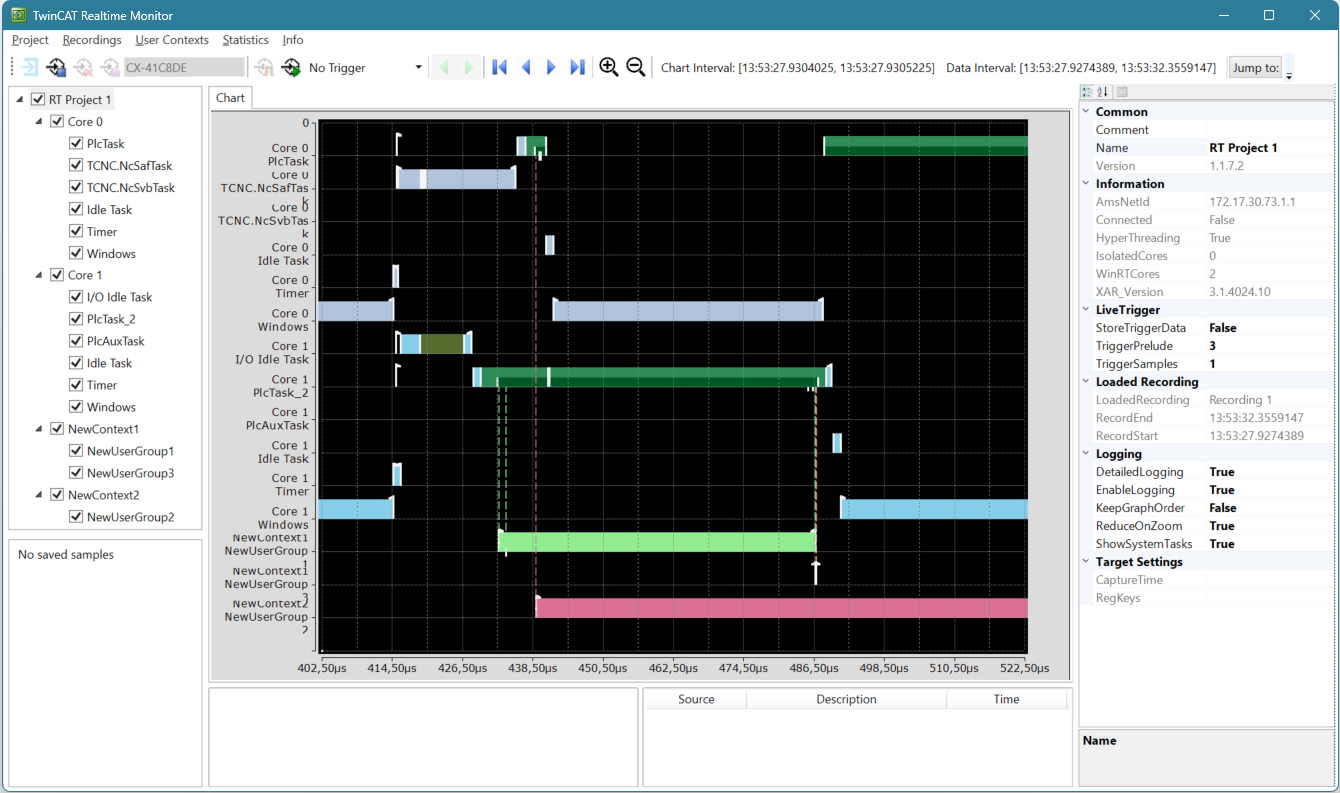The width and height of the screenshot is (1340, 793).
Task: Toggle the PlcTask_2 checkbox
Action: pos(76,319)
